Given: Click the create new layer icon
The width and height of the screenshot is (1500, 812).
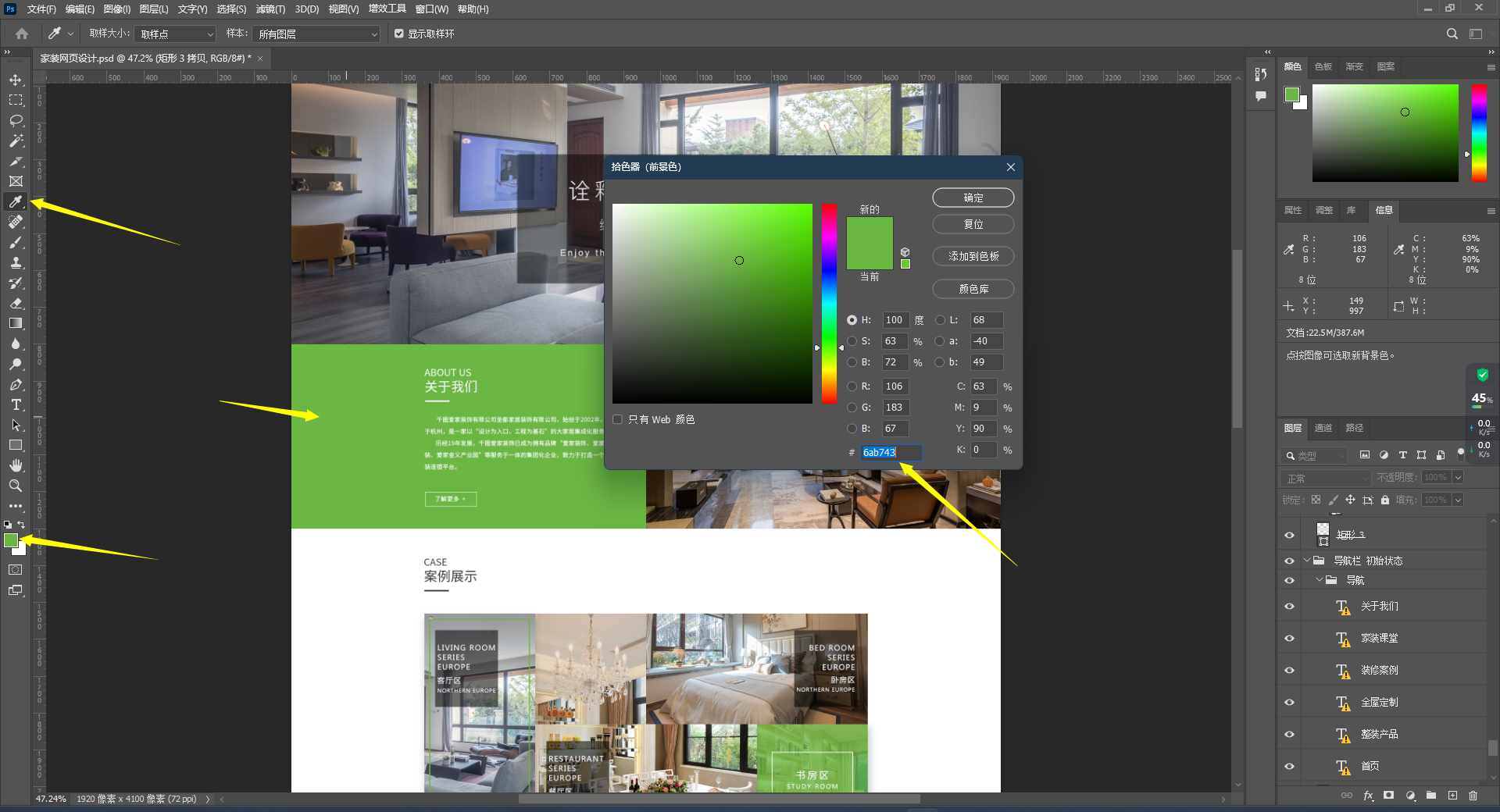Looking at the screenshot, I should point(1452,796).
